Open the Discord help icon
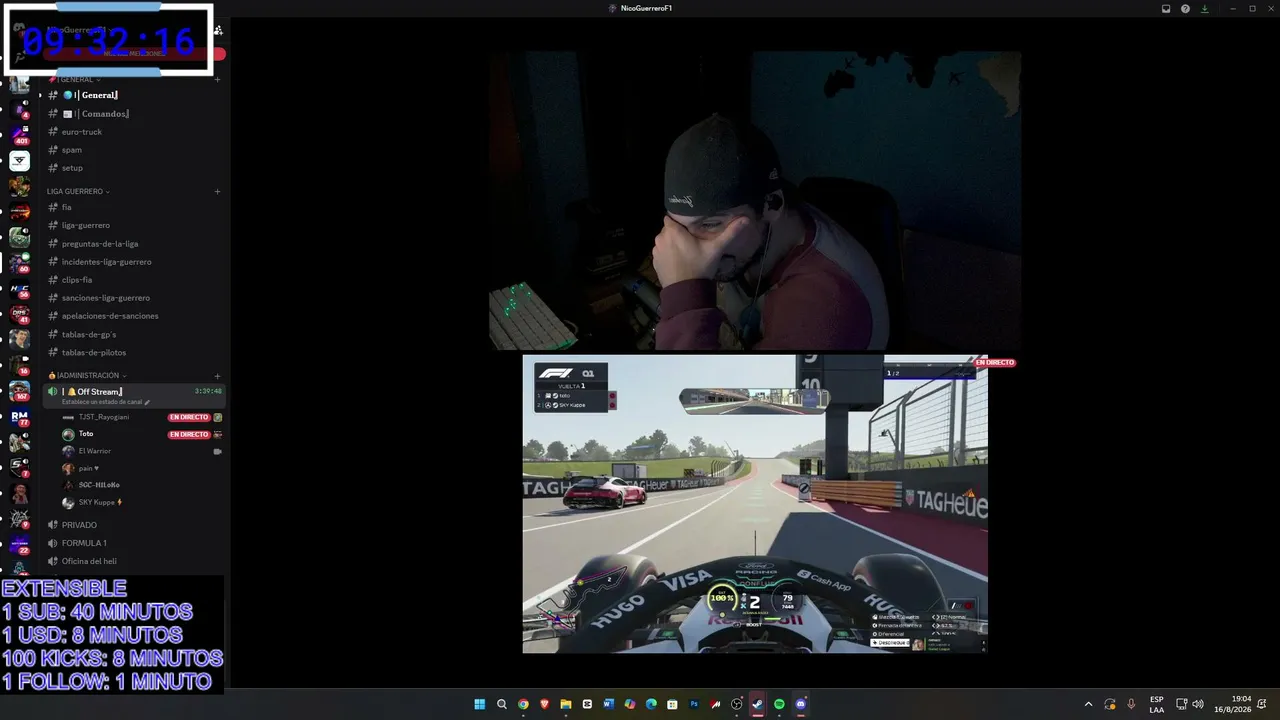Viewport: 1280px width, 720px height. coord(1185,9)
